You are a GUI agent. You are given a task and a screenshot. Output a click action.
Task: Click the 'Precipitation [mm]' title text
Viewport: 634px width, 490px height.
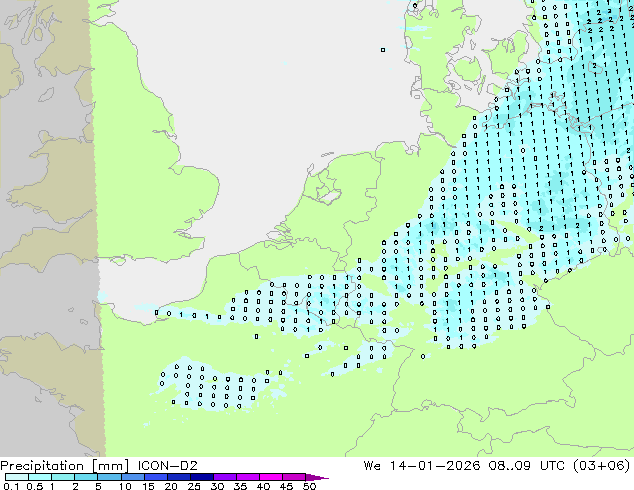coord(65,466)
